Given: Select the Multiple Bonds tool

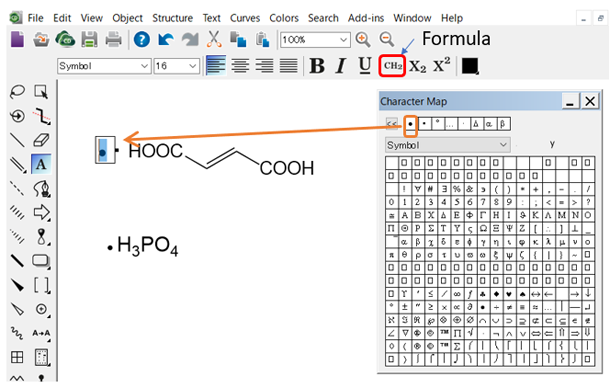Looking at the screenshot, I should [17, 164].
